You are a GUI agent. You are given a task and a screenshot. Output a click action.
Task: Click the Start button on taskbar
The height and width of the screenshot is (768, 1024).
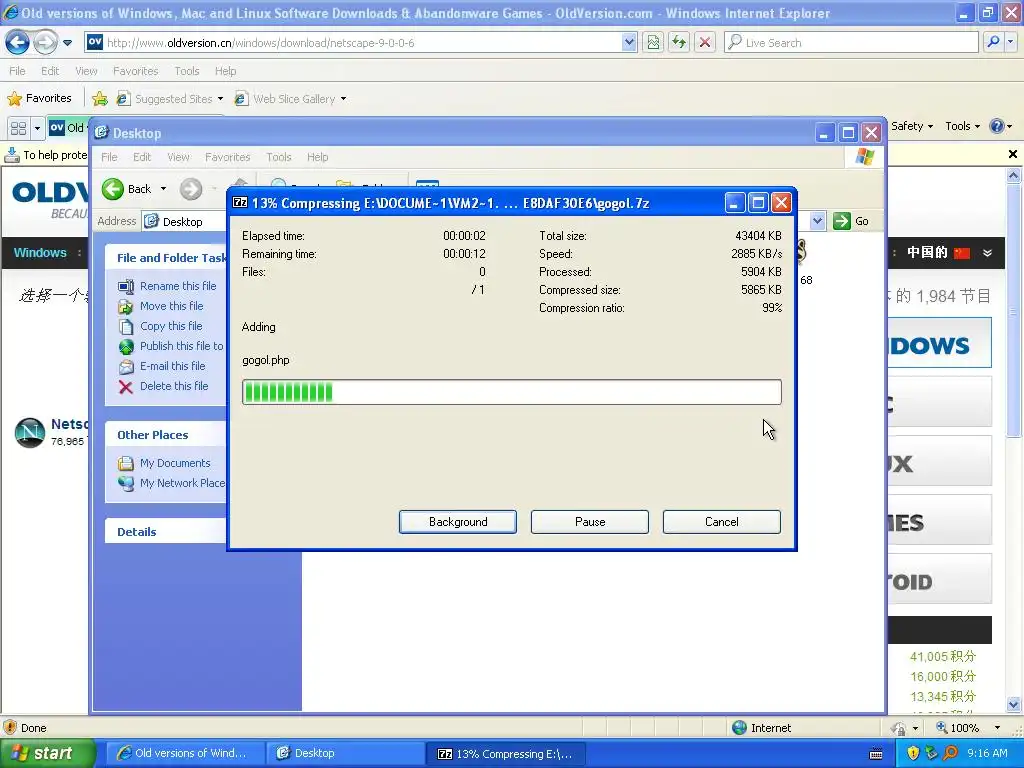tap(47, 754)
